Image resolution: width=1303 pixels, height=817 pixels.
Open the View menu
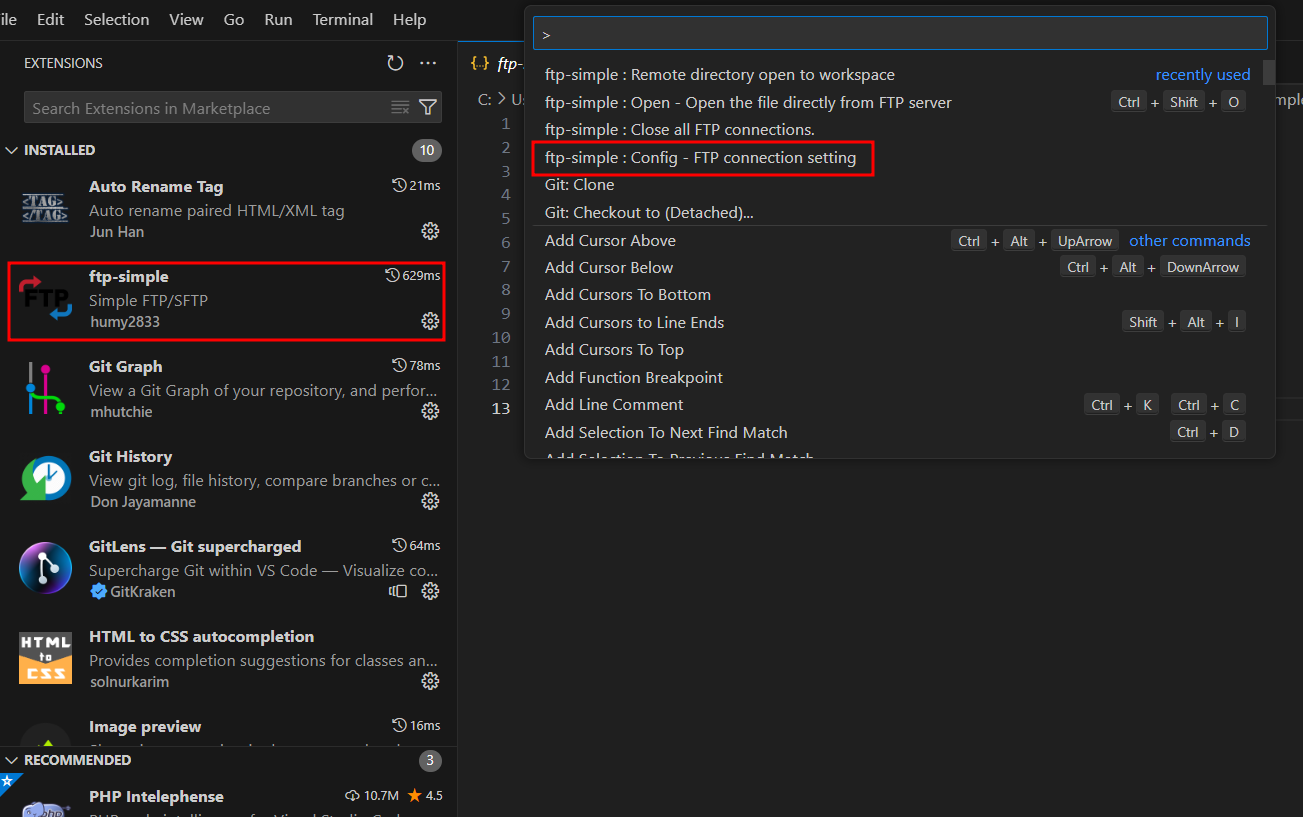187,19
